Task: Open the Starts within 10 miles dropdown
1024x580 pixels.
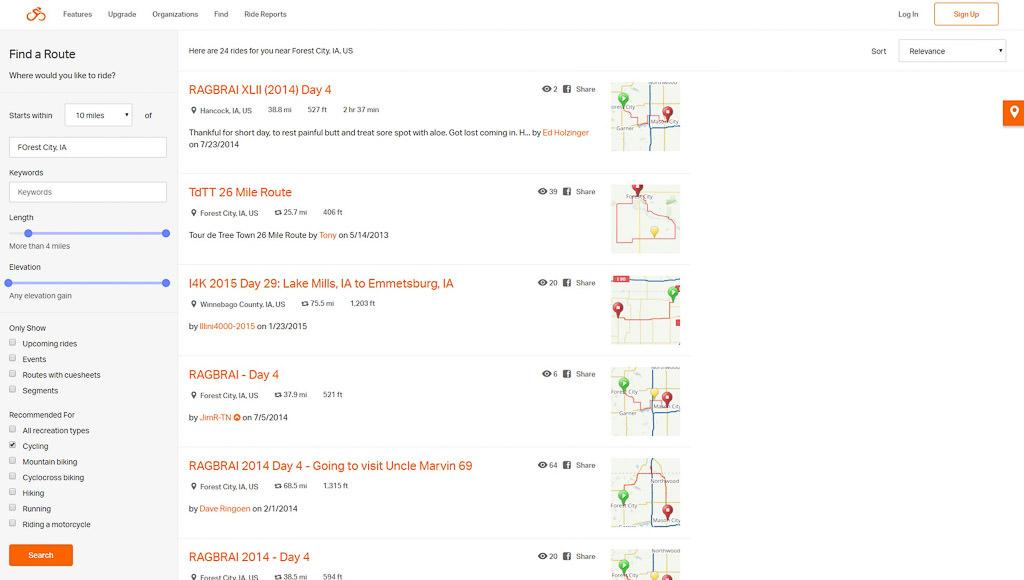Action: pos(97,115)
